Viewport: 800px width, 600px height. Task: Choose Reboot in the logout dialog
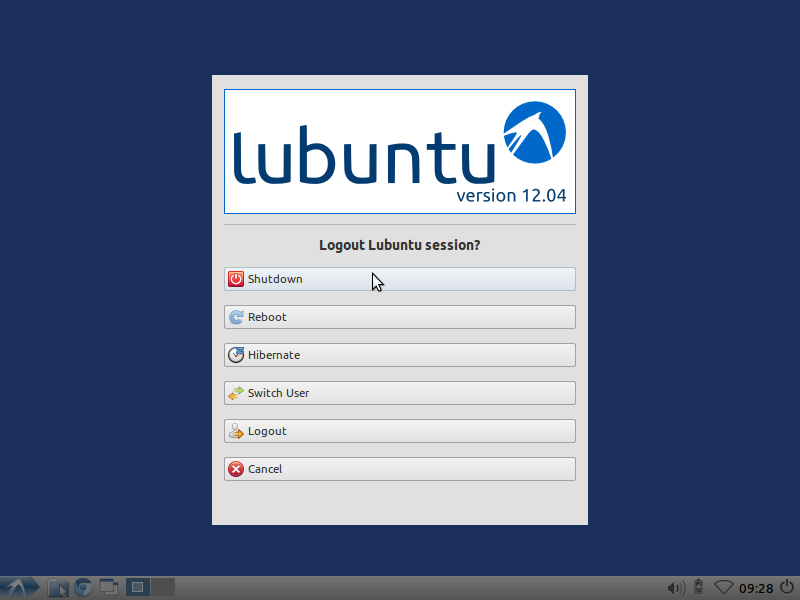[x=399, y=317]
